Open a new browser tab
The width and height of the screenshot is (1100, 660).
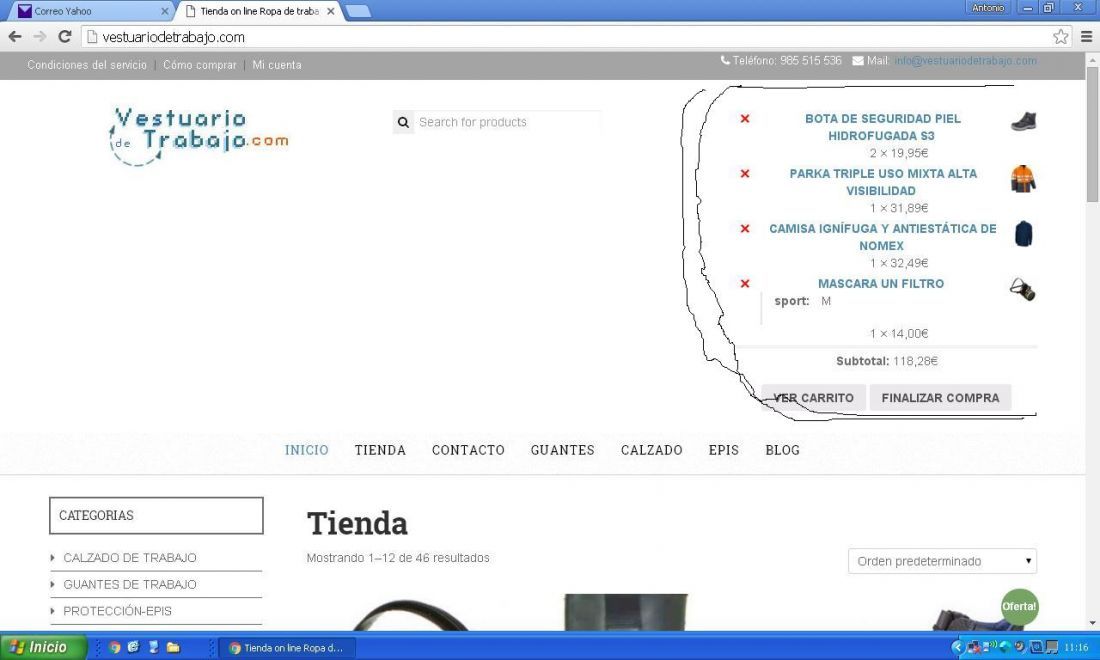[358, 11]
